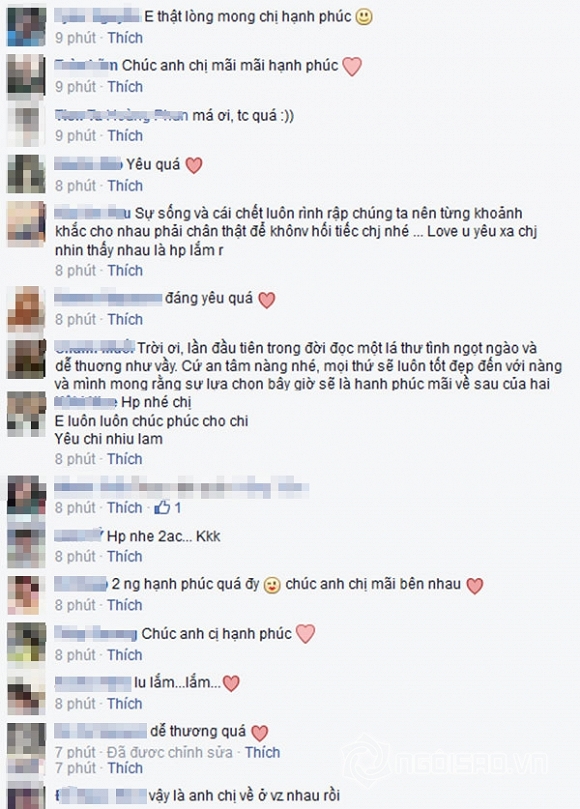Click Thích under 'đáng yêu quá' comment
The width and height of the screenshot is (580, 809).
point(125,320)
